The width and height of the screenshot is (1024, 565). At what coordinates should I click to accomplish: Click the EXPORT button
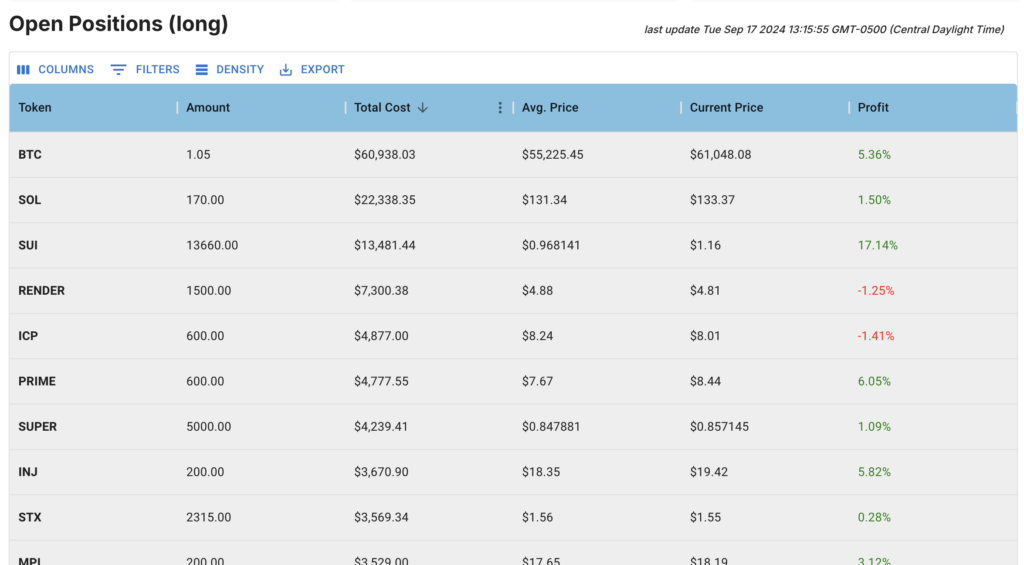click(312, 69)
